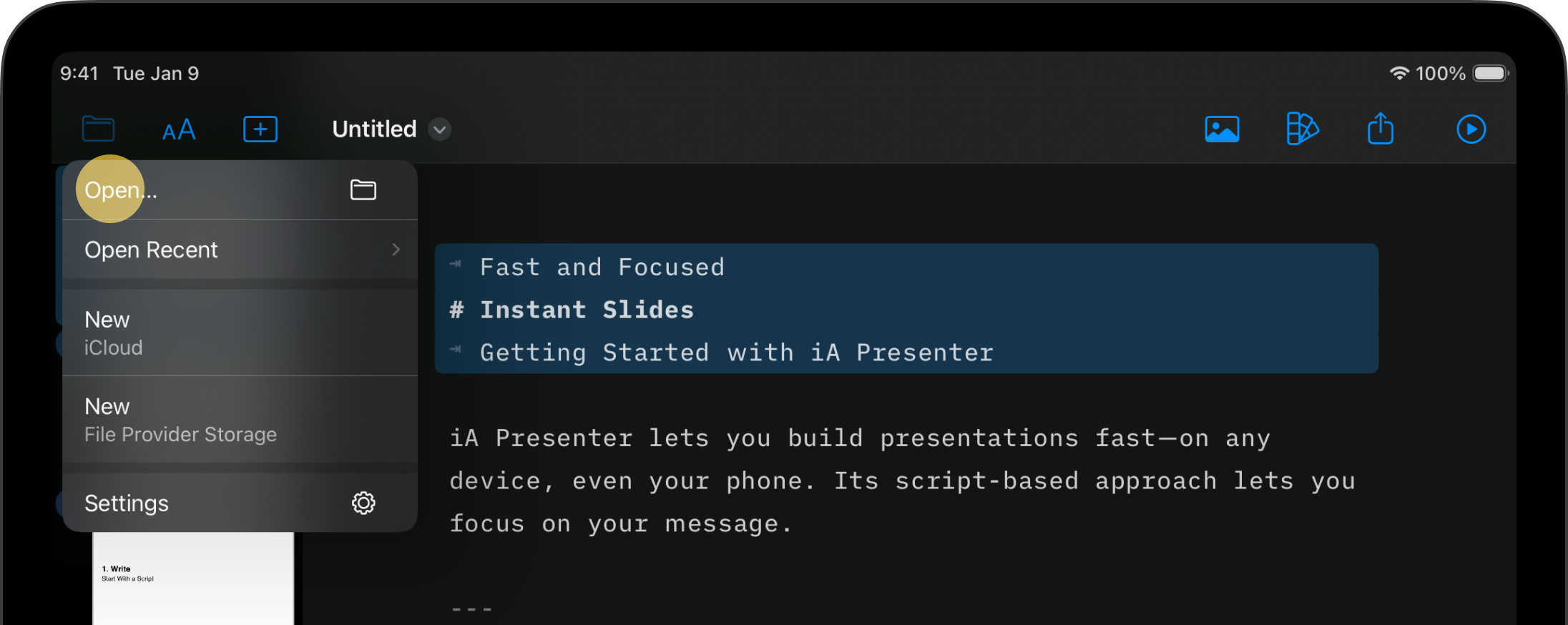
Task: Start presentation with play button
Action: pyautogui.click(x=1471, y=129)
